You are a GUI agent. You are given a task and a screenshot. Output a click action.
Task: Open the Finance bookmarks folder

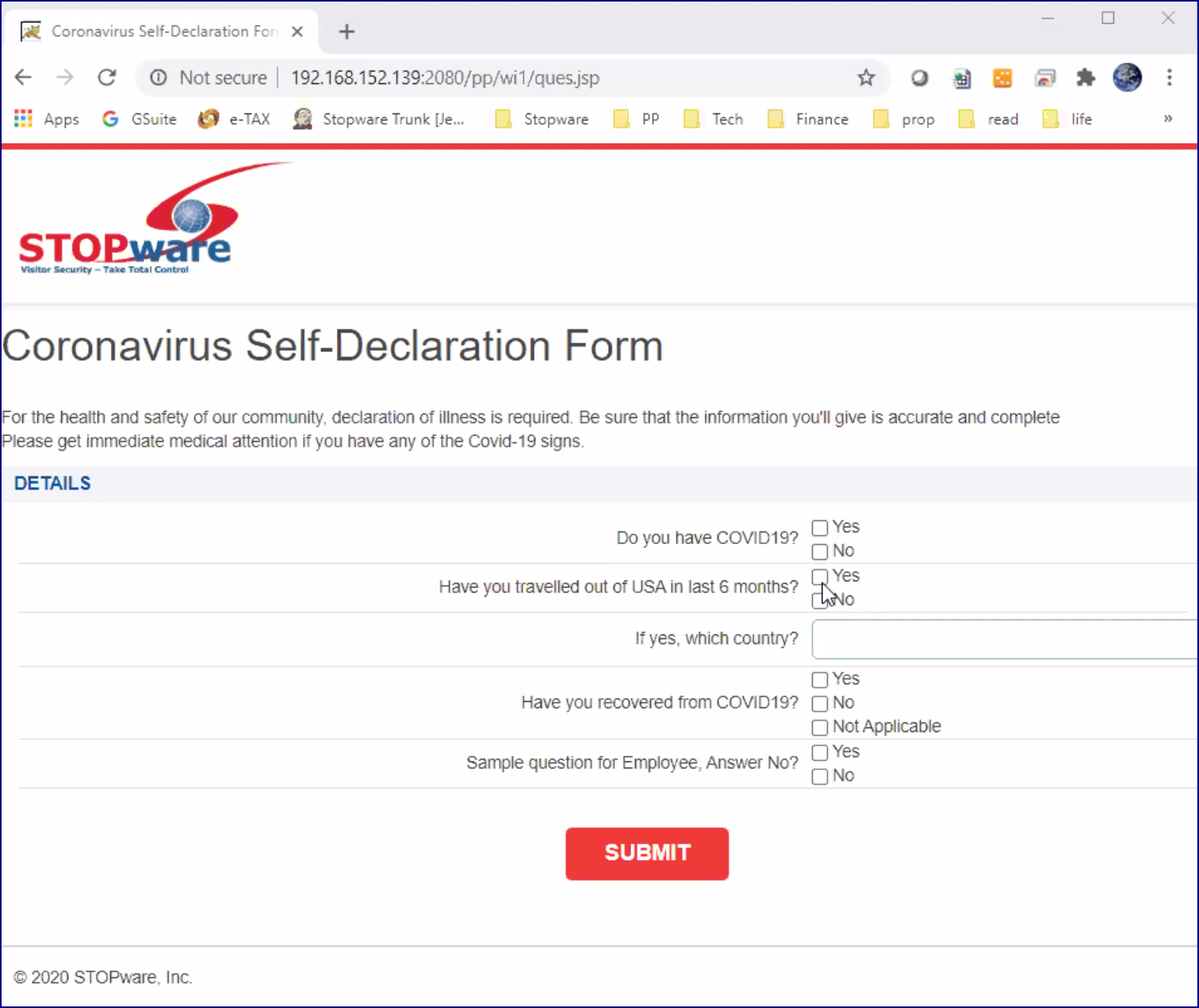[x=808, y=119]
